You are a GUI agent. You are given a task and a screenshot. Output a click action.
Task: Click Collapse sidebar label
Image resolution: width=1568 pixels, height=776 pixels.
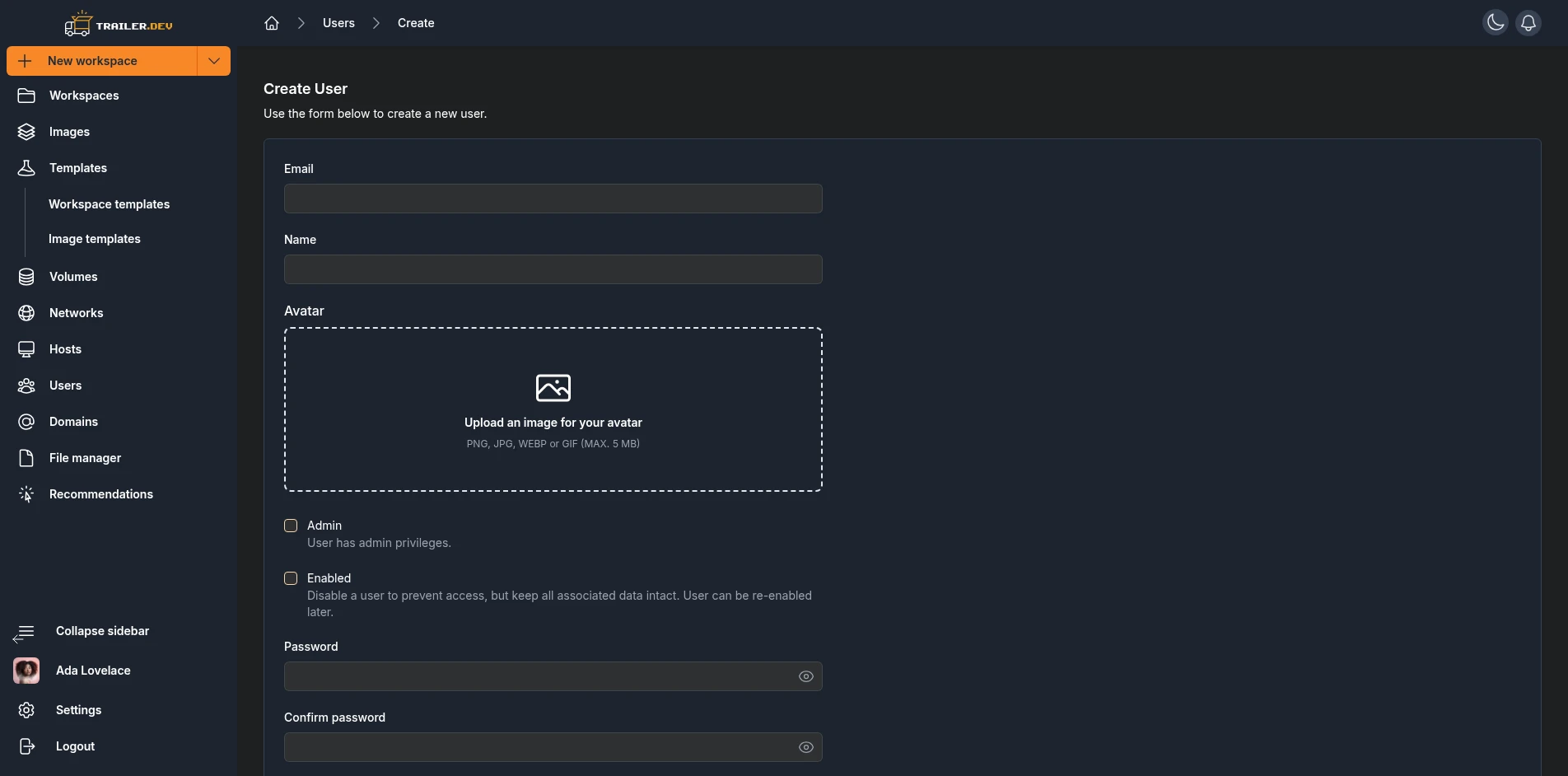pos(102,631)
